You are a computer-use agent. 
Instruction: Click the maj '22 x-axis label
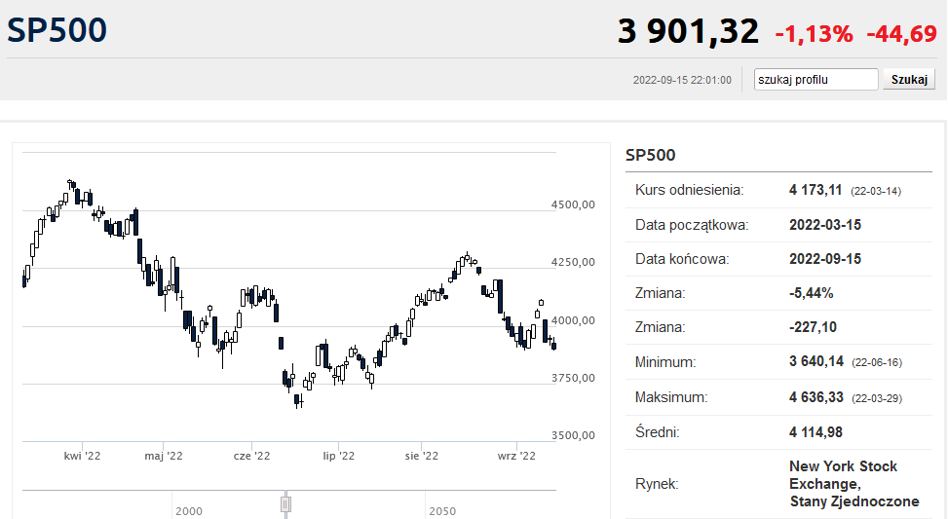click(163, 455)
